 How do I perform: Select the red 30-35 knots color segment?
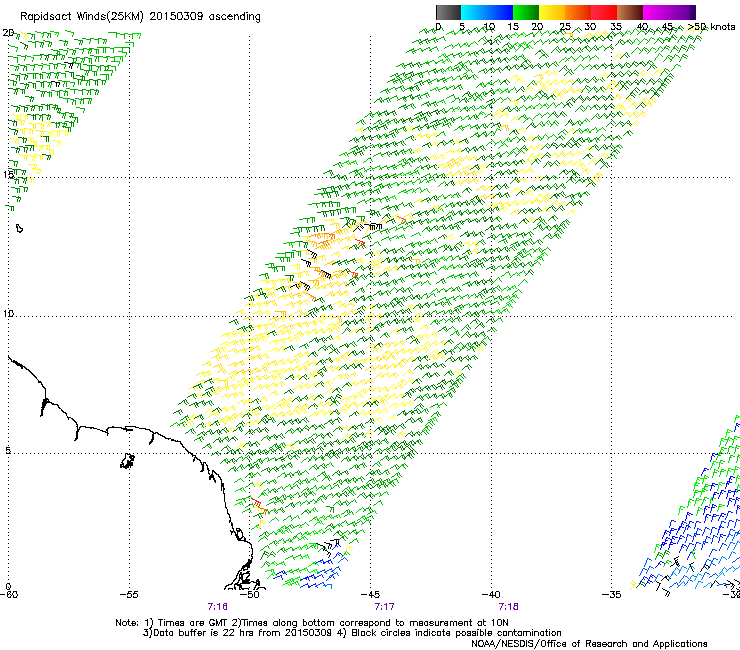tap(604, 12)
